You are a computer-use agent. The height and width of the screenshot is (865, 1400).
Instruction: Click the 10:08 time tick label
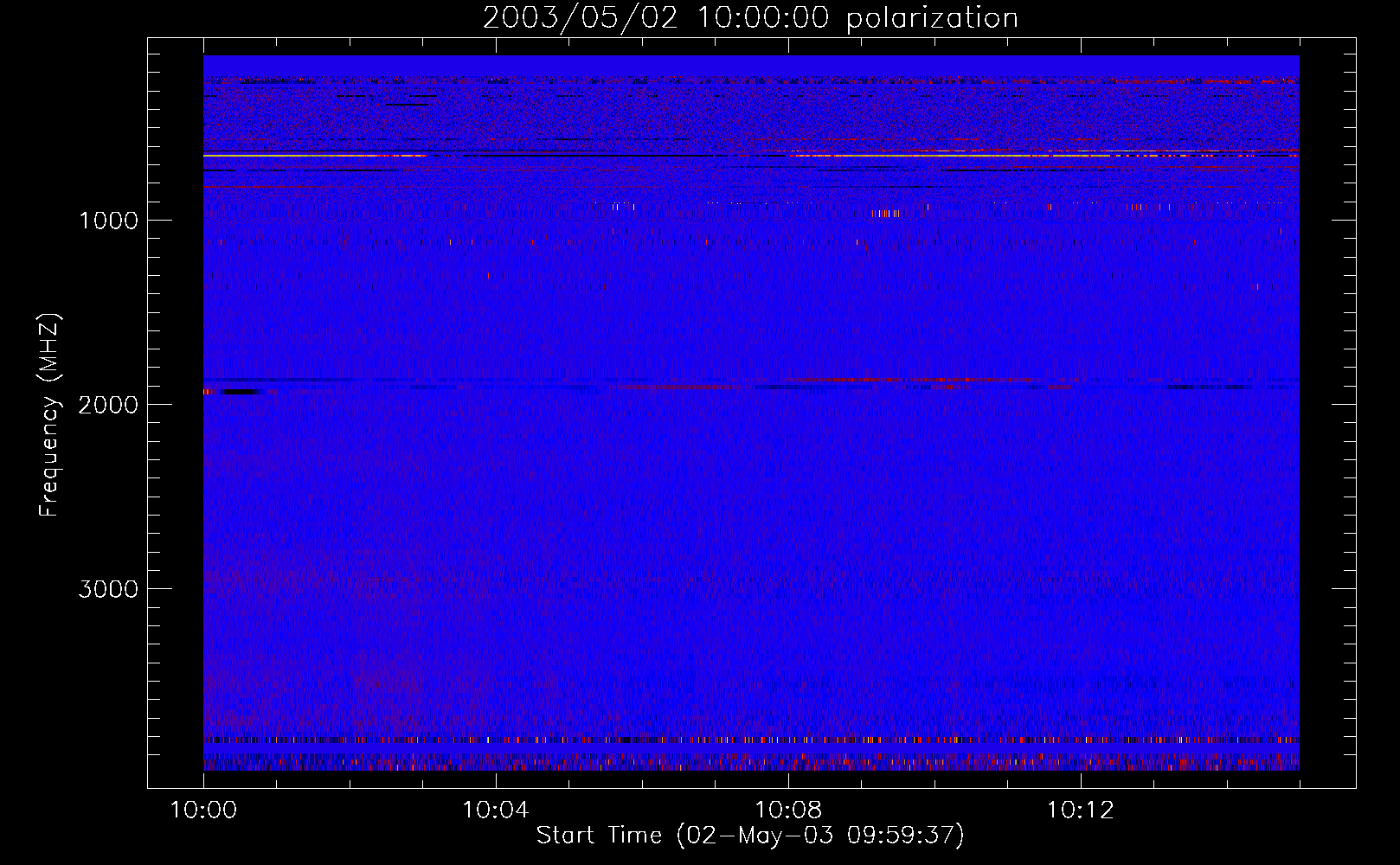[x=787, y=811]
